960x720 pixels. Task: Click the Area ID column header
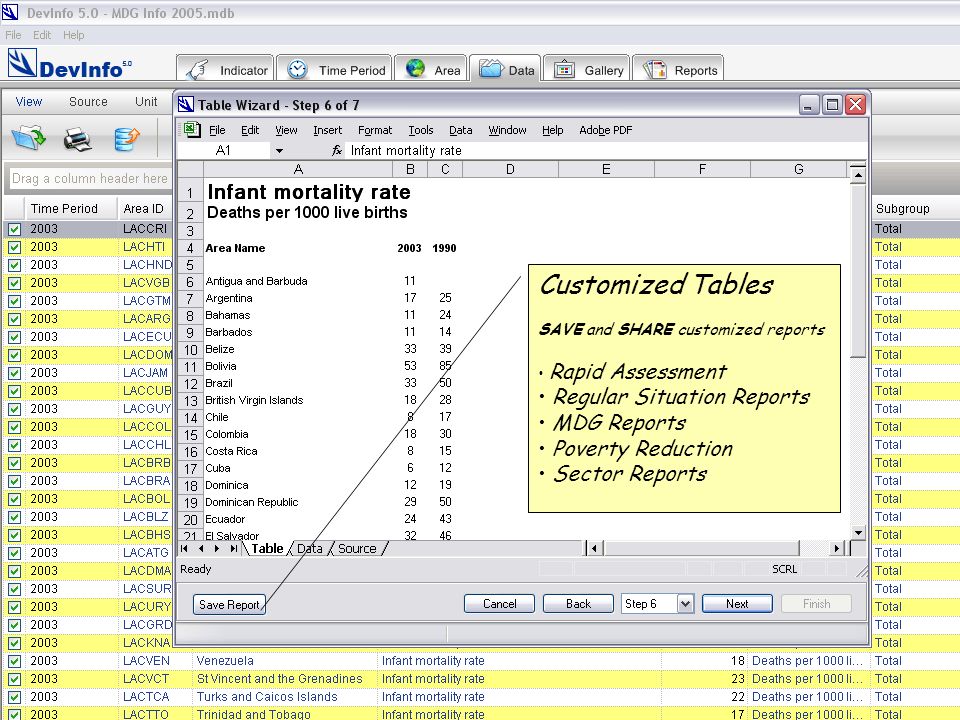pos(144,209)
